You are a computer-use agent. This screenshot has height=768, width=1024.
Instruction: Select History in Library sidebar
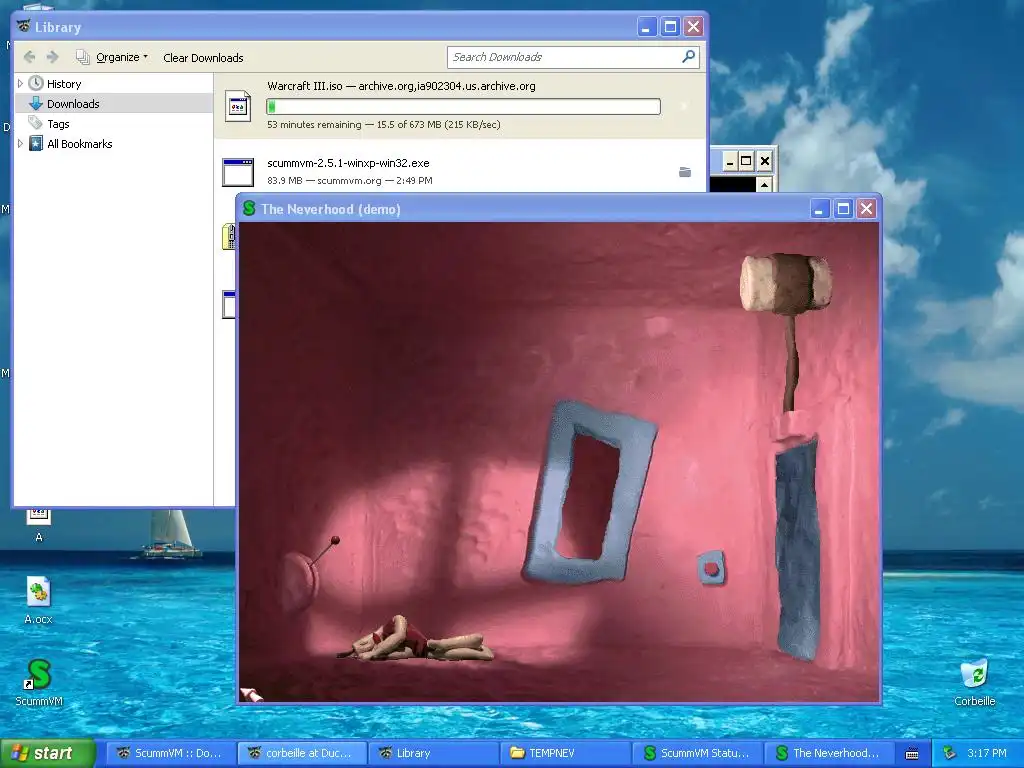[64, 84]
